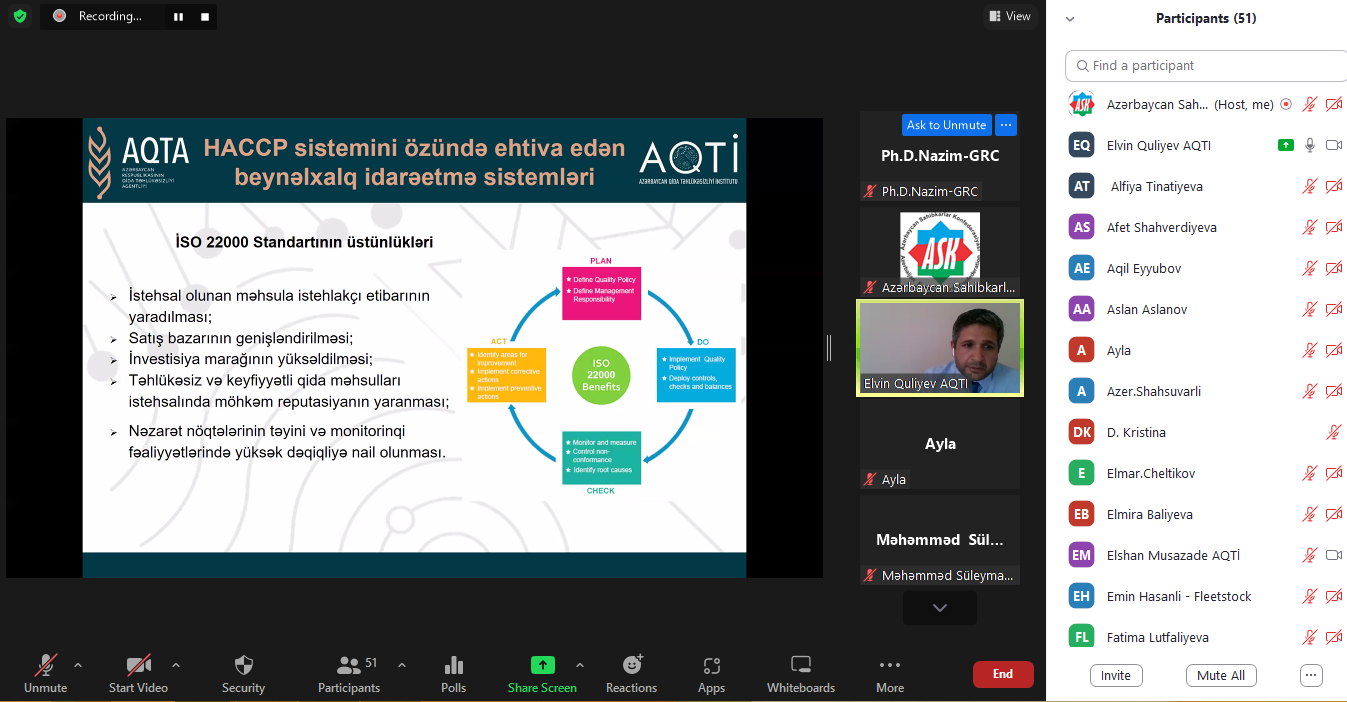Screen dimensions: 1347x702
Task: Click Elvin Quliyev's microphone icon
Action: tap(1309, 145)
